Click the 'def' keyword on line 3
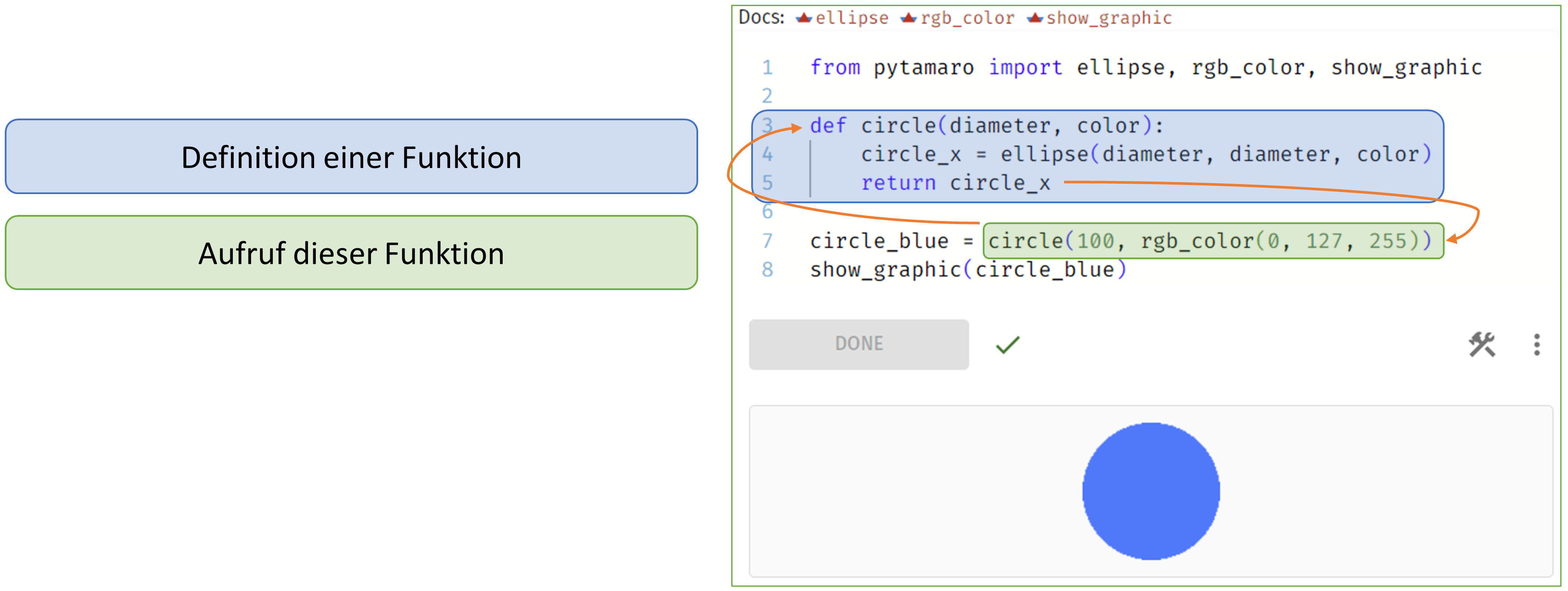This screenshot has width=1568, height=591. pos(828,125)
